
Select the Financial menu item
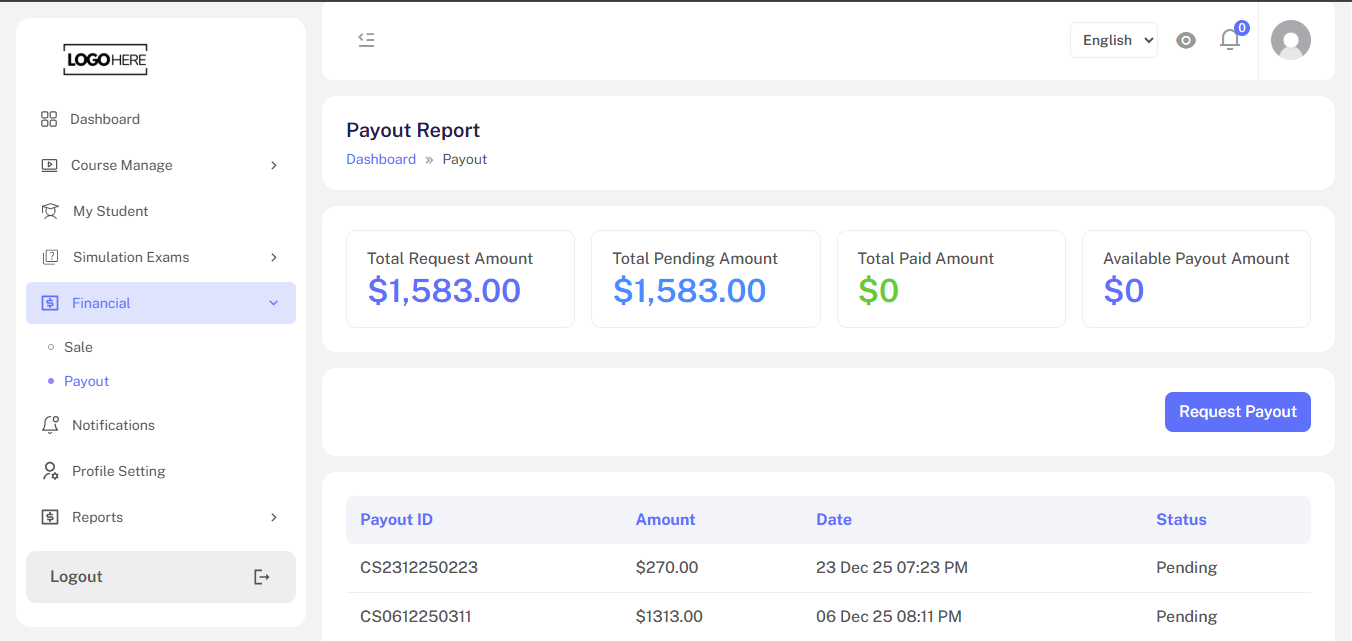click(161, 303)
